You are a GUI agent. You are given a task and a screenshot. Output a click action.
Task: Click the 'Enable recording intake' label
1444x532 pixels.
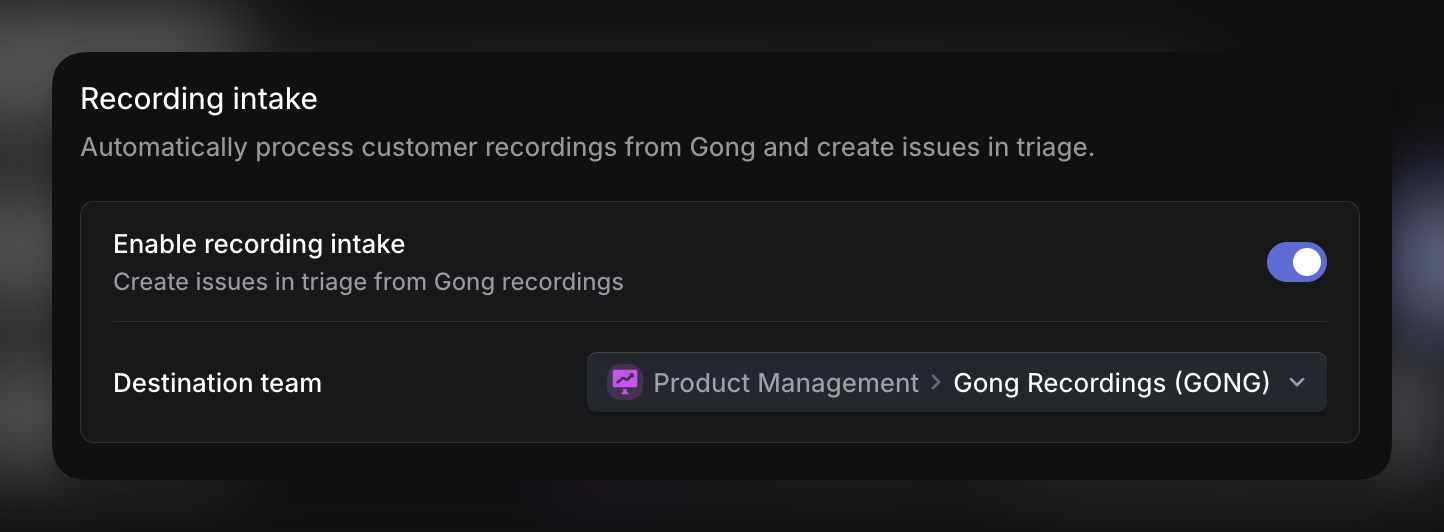pyautogui.click(x=259, y=244)
